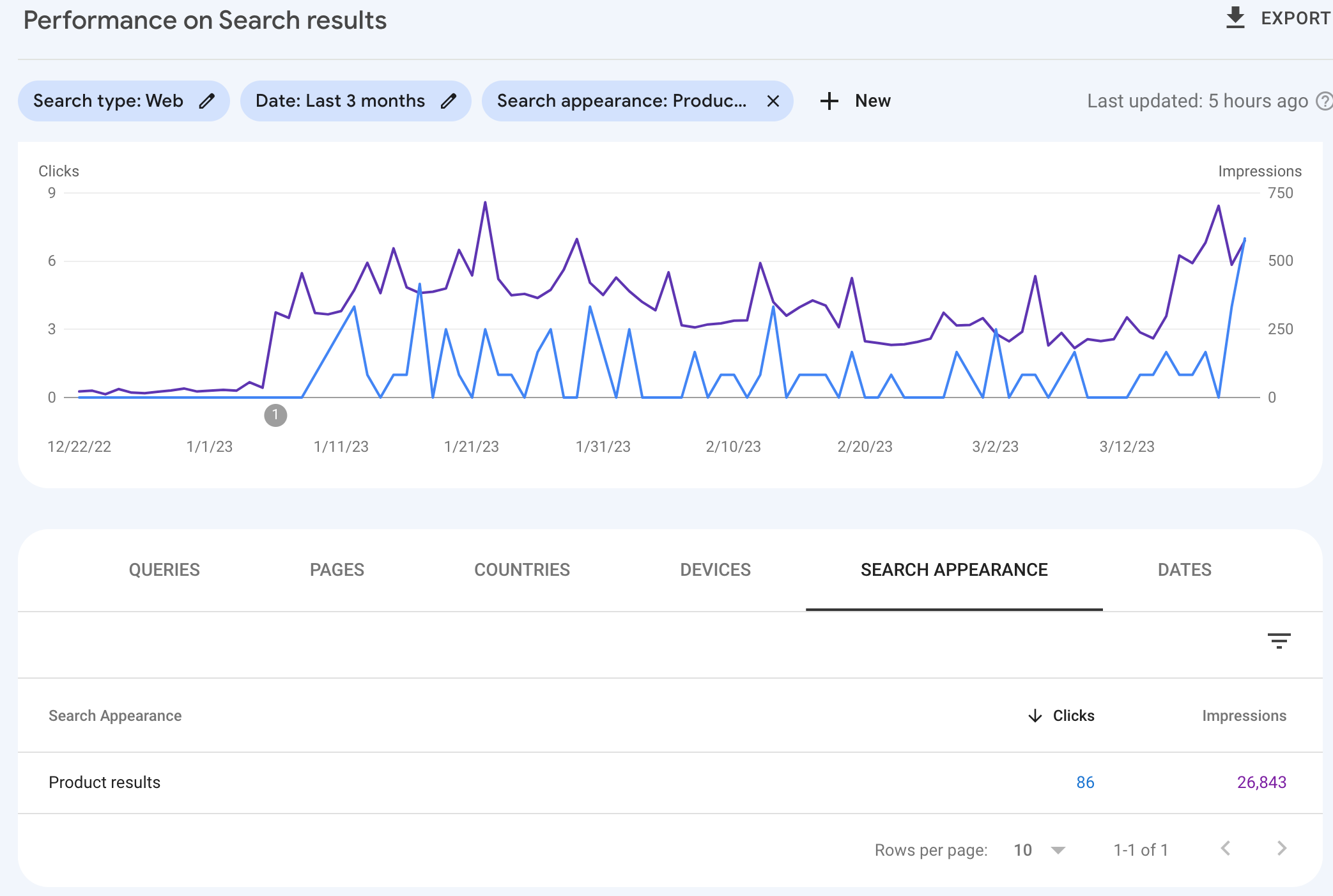1333x896 pixels.
Task: Go to the next page arrow
Action: click(x=1281, y=849)
